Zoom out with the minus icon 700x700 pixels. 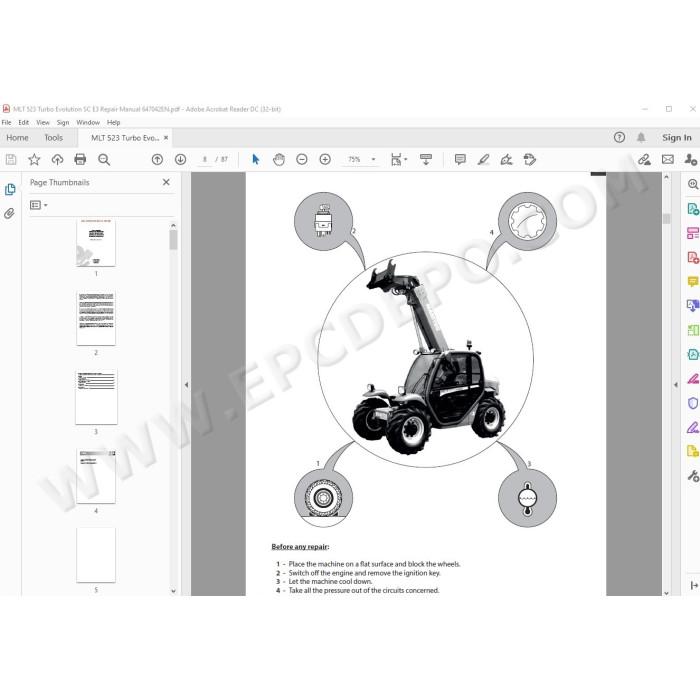[x=302, y=159]
